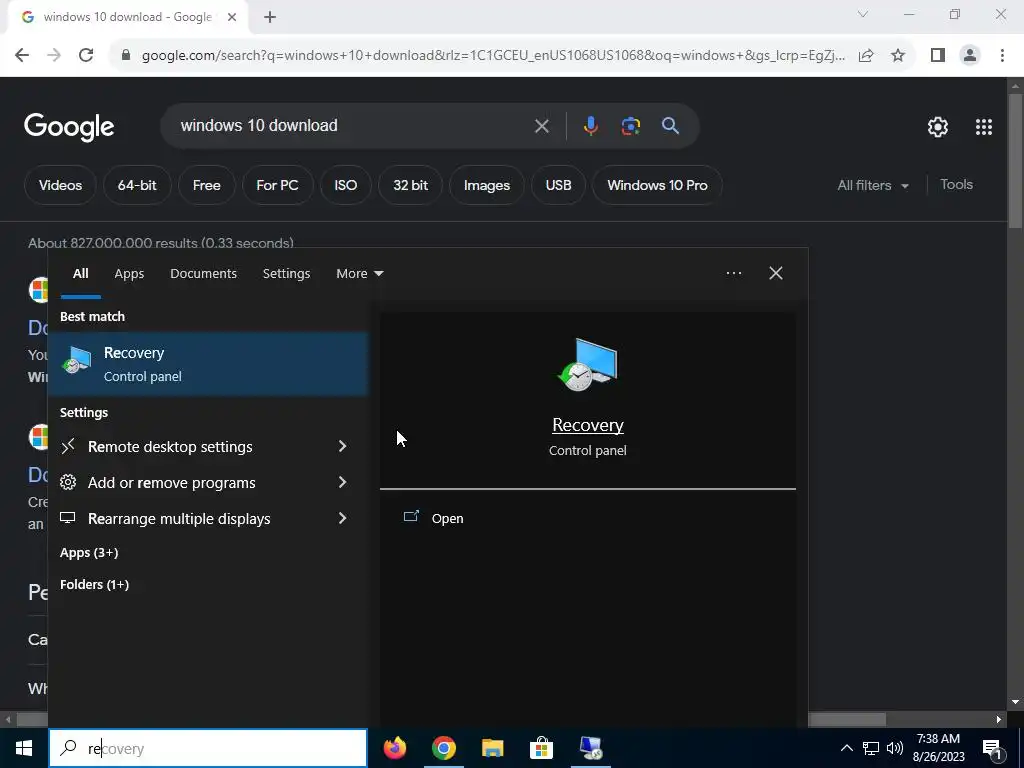1024x768 pixels.
Task: Open Google search Tools
Action: pos(956,185)
